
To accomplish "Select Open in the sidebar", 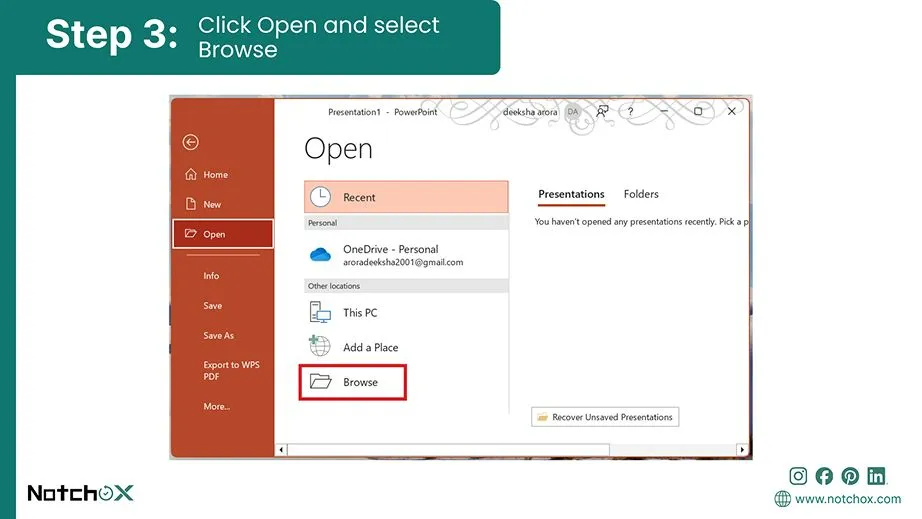I will [223, 234].
